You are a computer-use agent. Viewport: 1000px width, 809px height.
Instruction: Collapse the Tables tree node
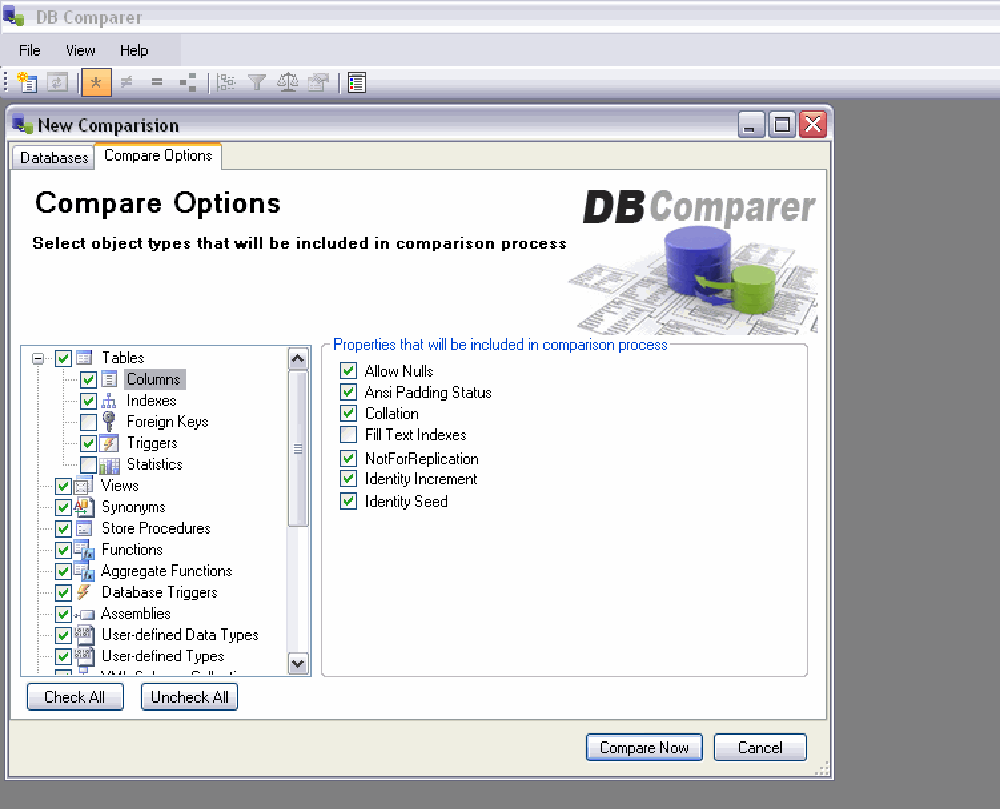point(38,358)
